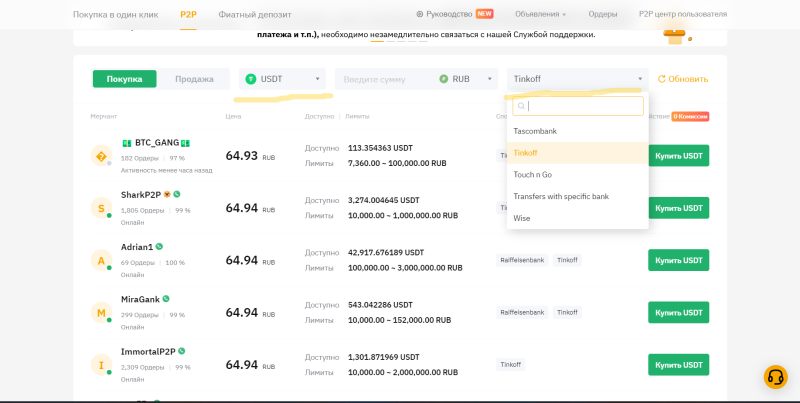Switch to the Продажа sell toggle
Viewport: 800px width, 403px height.
click(x=194, y=79)
